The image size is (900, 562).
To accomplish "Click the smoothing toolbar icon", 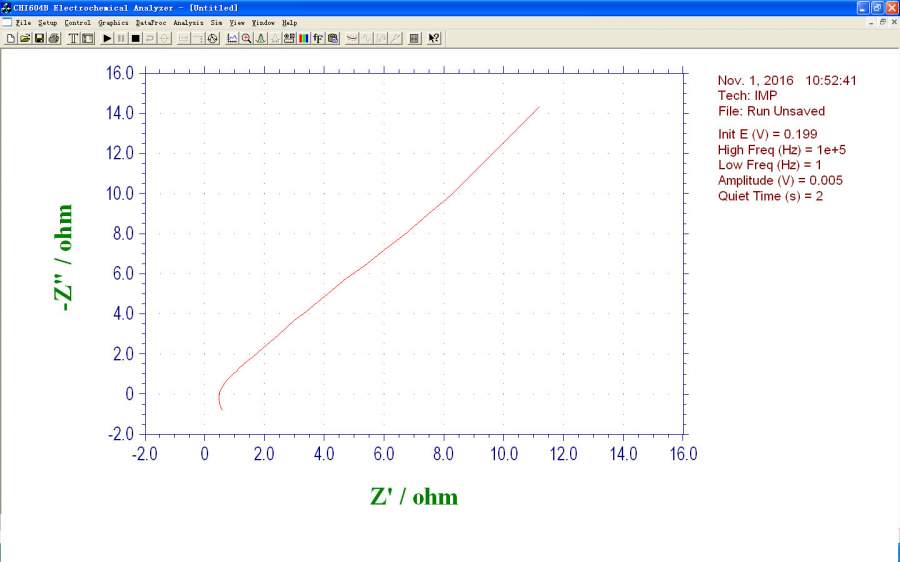I will 351,38.
